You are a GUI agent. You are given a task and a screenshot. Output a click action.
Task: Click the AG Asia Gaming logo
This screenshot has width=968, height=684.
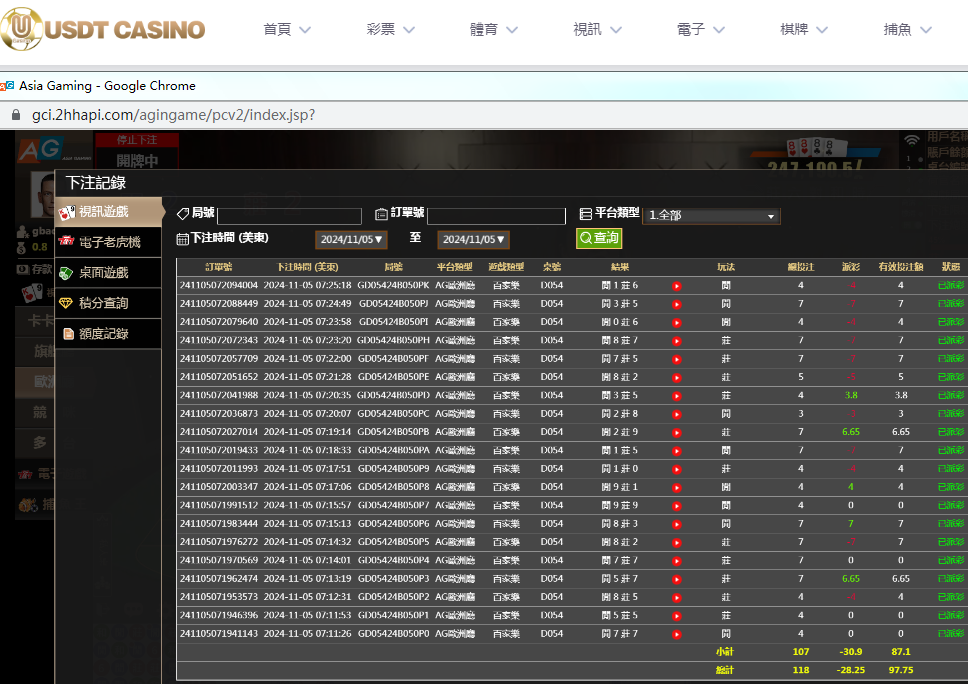[38, 149]
